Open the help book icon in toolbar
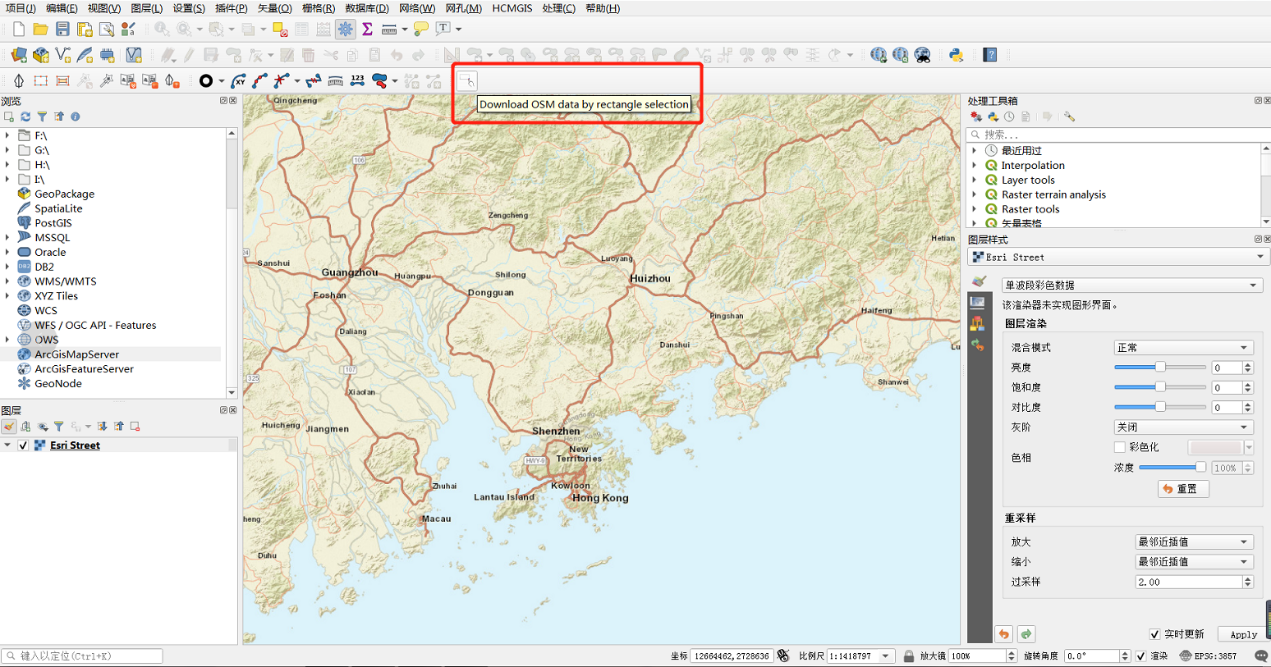This screenshot has height=667, width=1271. (990, 55)
